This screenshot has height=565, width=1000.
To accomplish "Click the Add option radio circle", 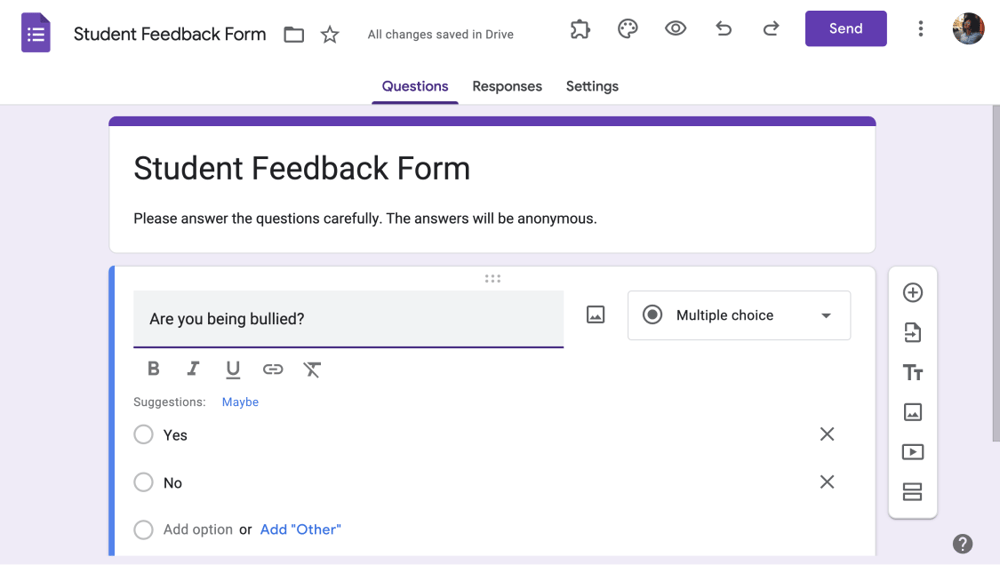I will [143, 530].
